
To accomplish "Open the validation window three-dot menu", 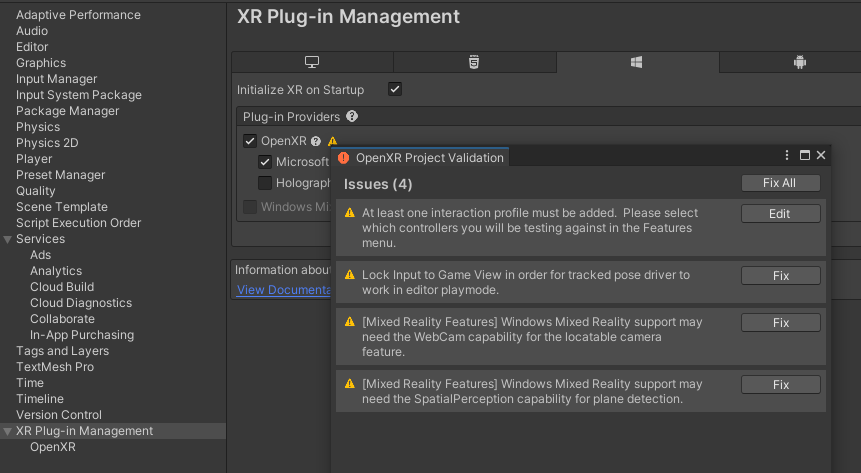I will pyautogui.click(x=787, y=155).
